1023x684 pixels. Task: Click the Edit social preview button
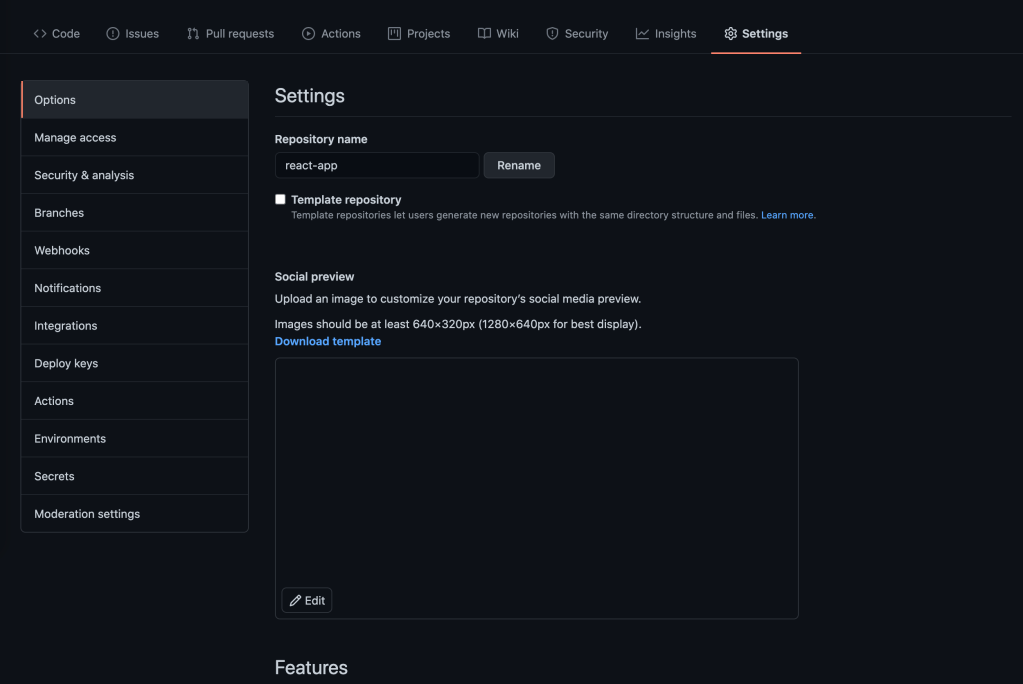(x=307, y=600)
